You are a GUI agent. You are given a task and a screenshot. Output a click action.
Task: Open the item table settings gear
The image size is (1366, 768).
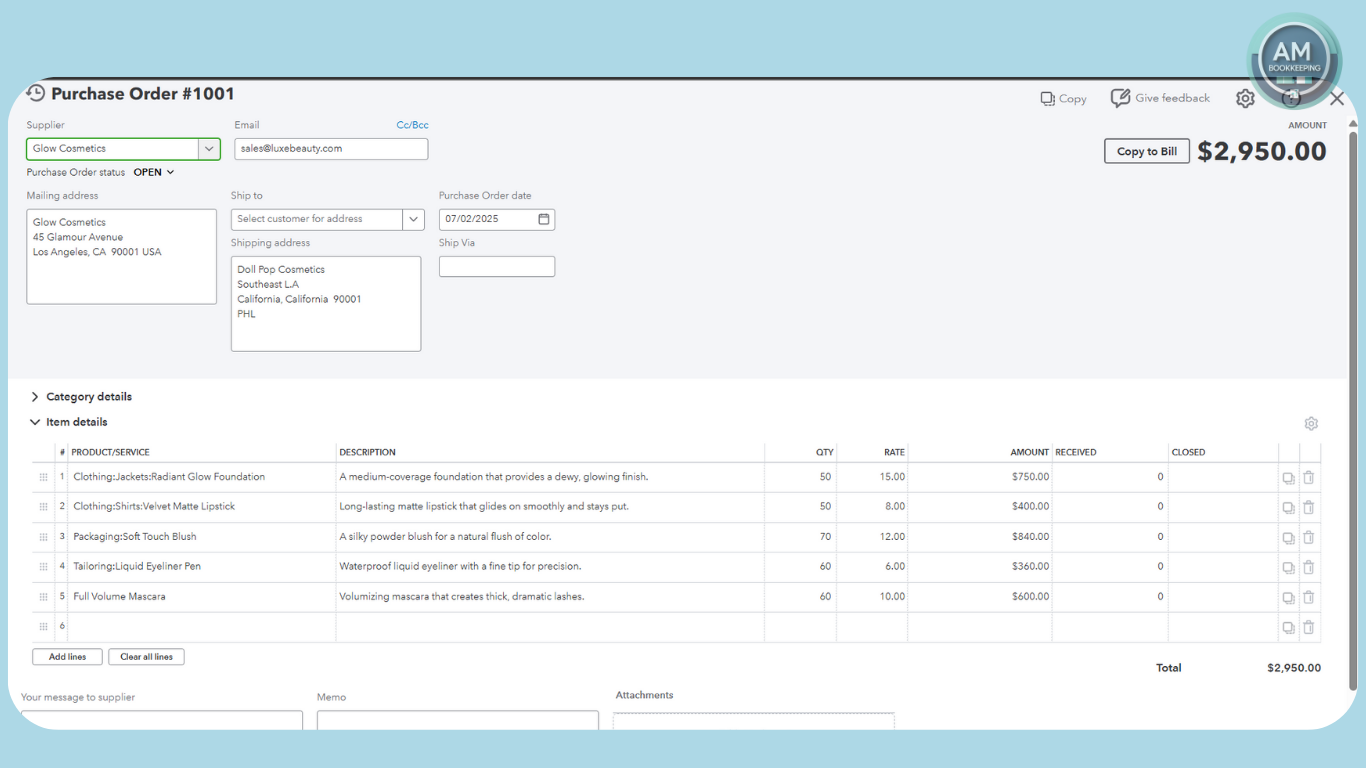1311,424
